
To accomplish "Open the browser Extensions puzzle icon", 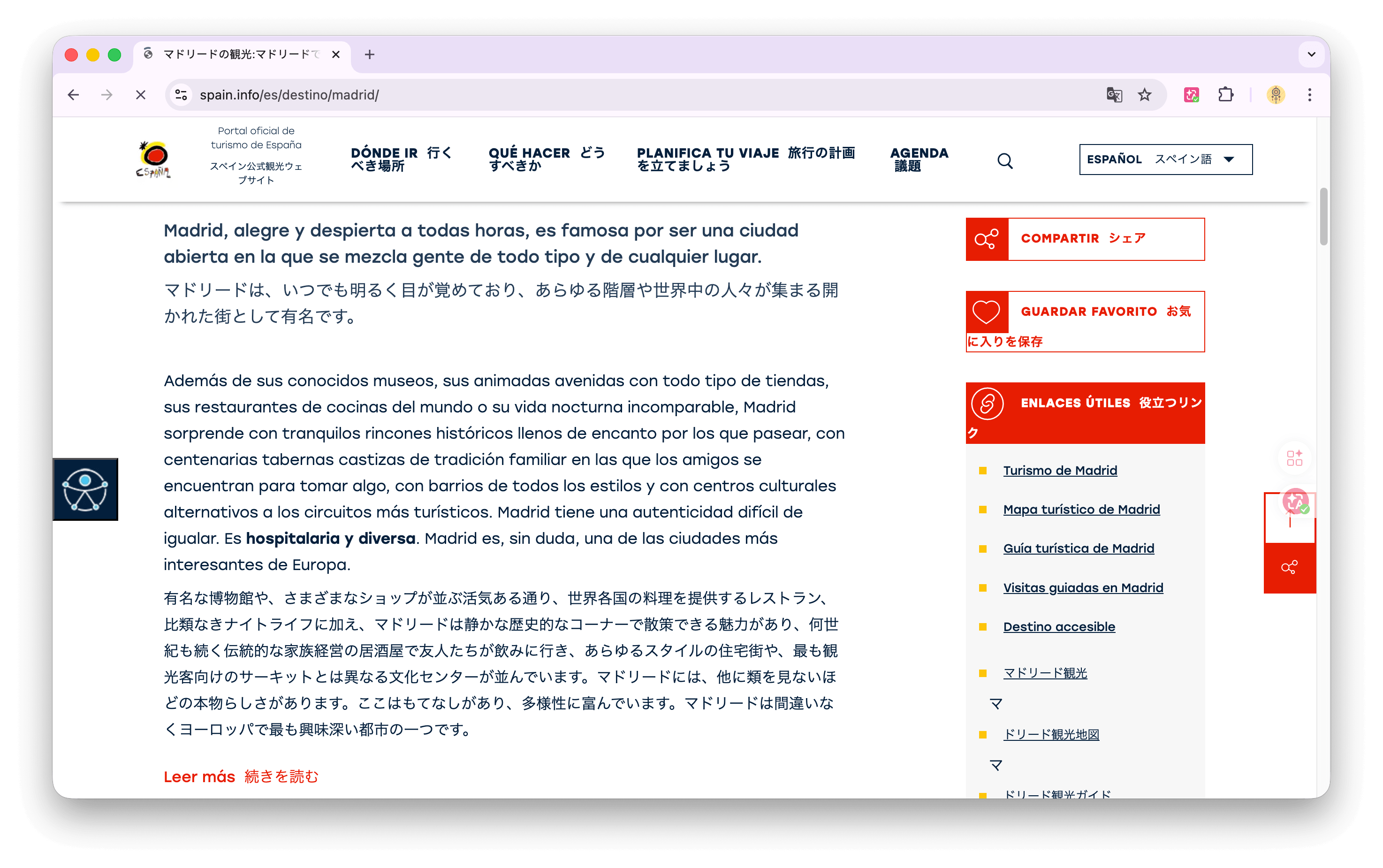I will (1225, 95).
